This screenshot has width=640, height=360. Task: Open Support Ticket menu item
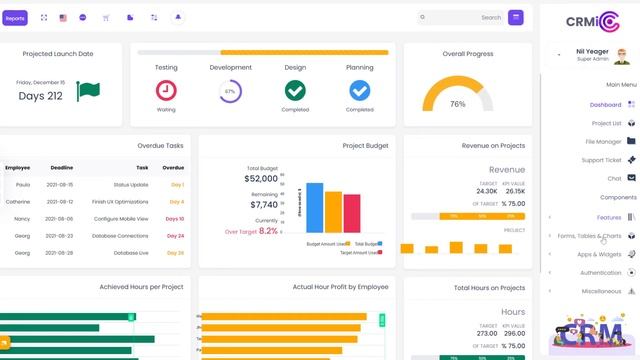click(601, 160)
